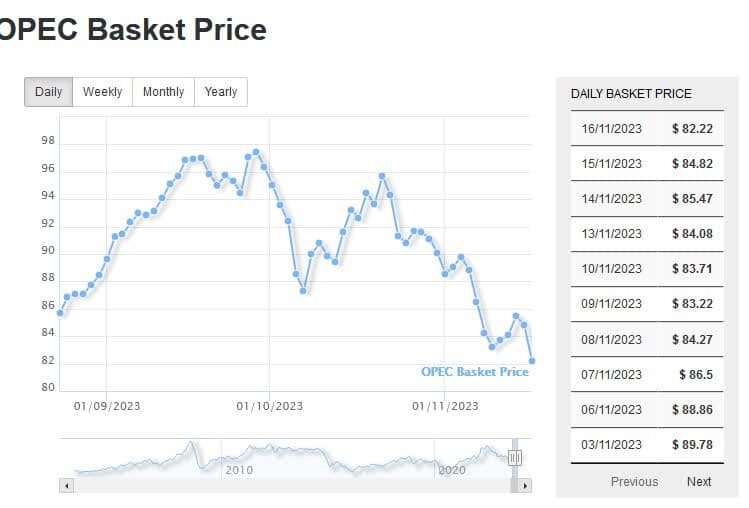
Task: Click the 2010 region in navigator
Action: click(x=239, y=469)
